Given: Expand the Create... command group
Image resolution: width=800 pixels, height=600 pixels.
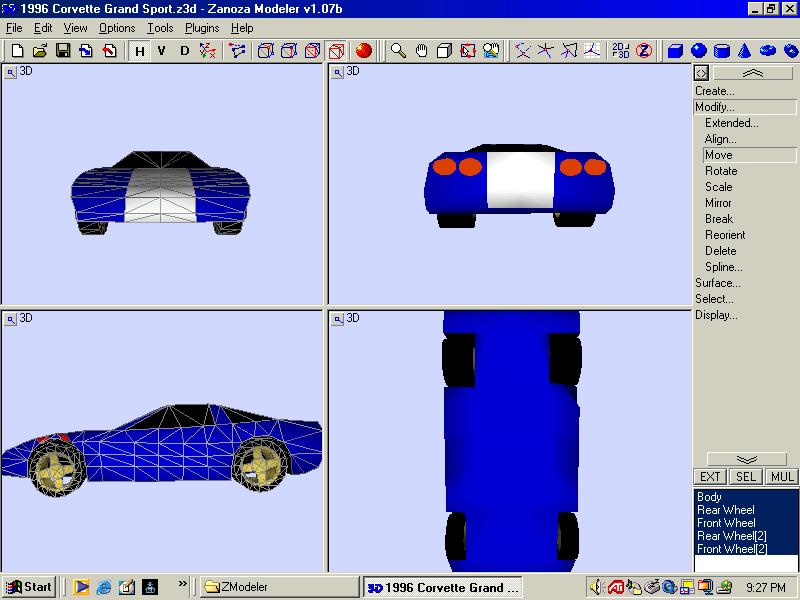Looking at the screenshot, I should (715, 91).
